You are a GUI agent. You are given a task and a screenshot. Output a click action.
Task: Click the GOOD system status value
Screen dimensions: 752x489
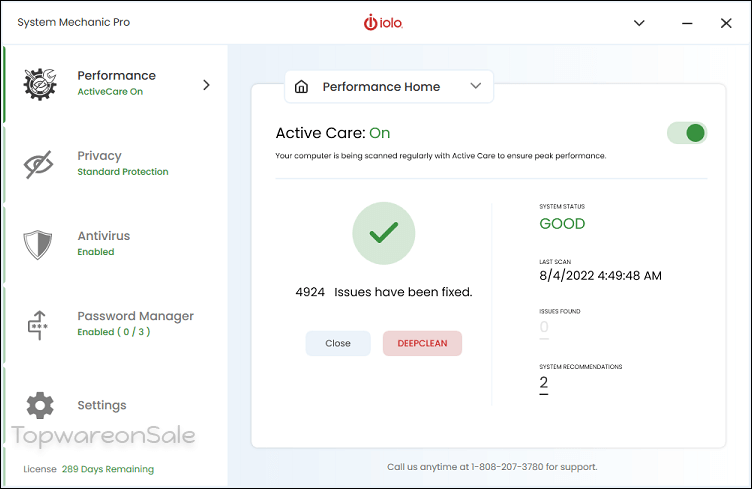562,223
